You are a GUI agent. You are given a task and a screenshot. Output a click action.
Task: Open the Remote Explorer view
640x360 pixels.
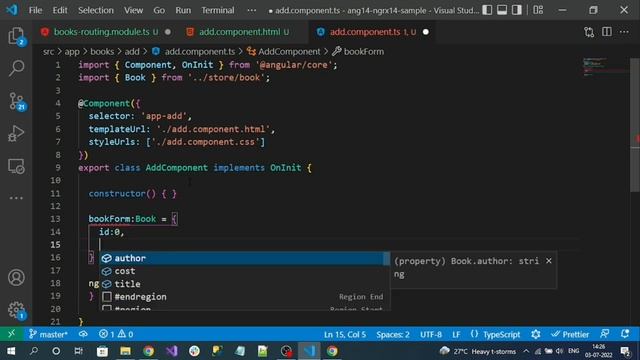point(16,166)
